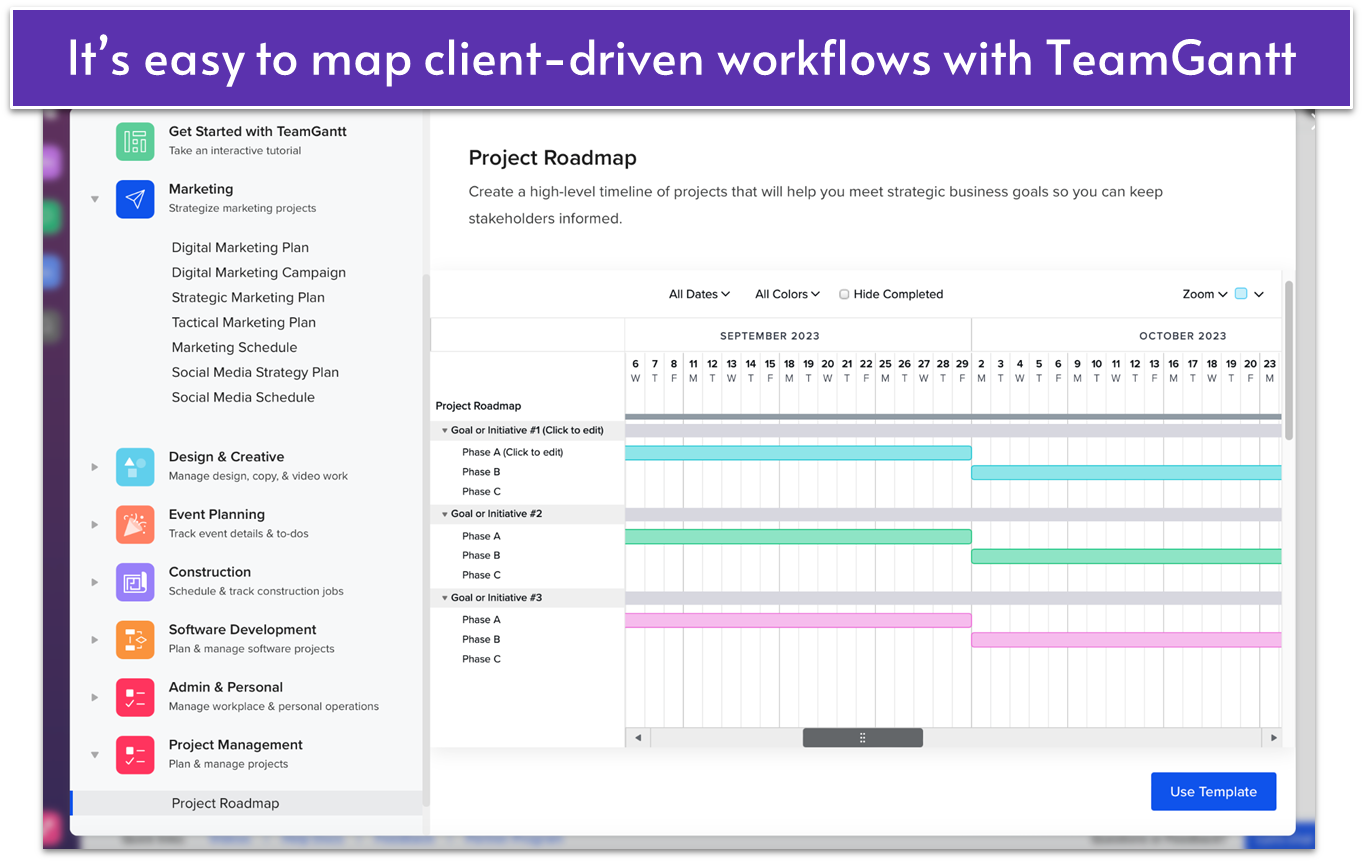Click the OCTOBER 2023 month header
Screen dimensions: 1363x862
(1182, 336)
